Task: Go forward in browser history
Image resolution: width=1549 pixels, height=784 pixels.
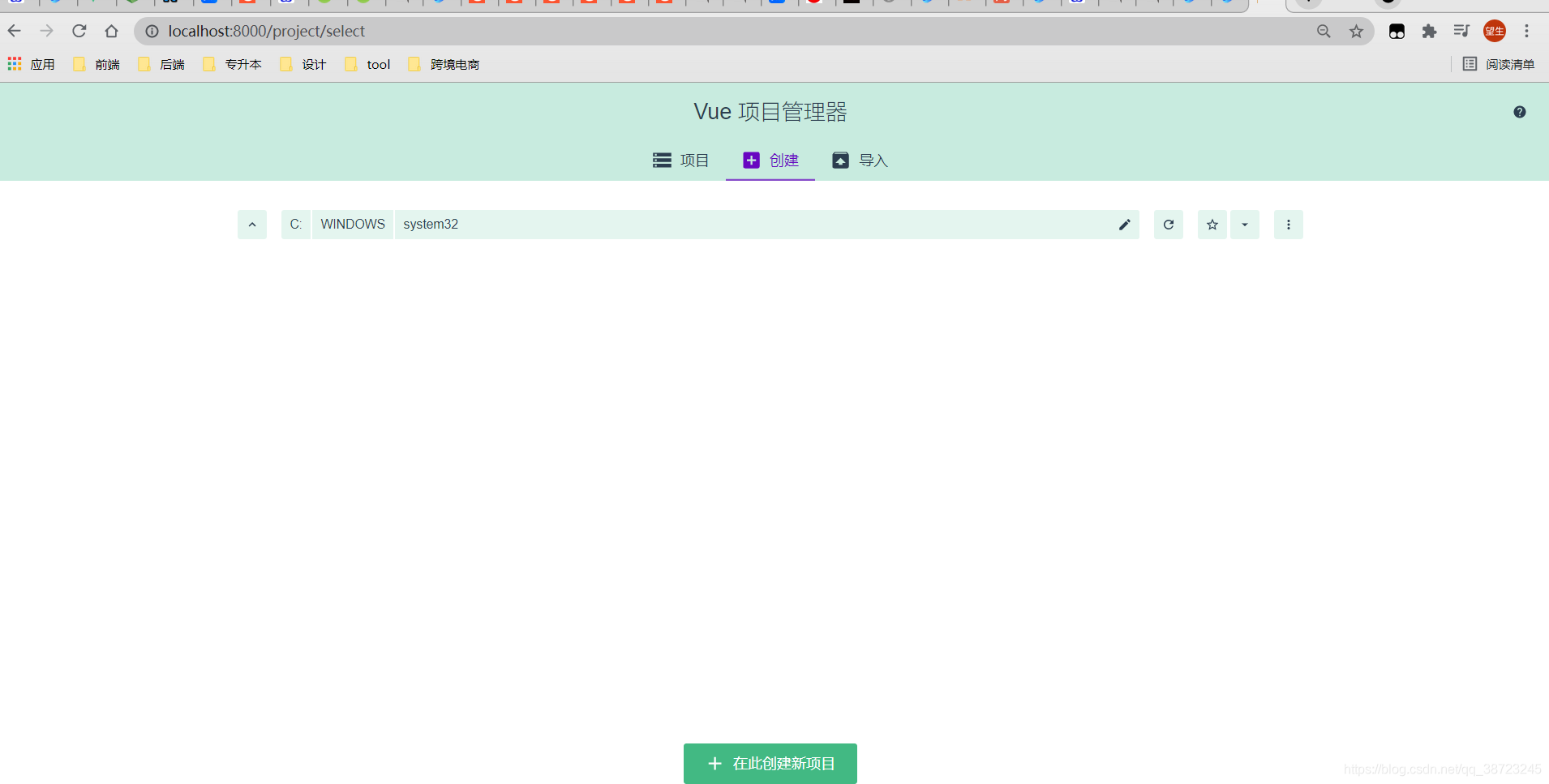Action: click(47, 31)
